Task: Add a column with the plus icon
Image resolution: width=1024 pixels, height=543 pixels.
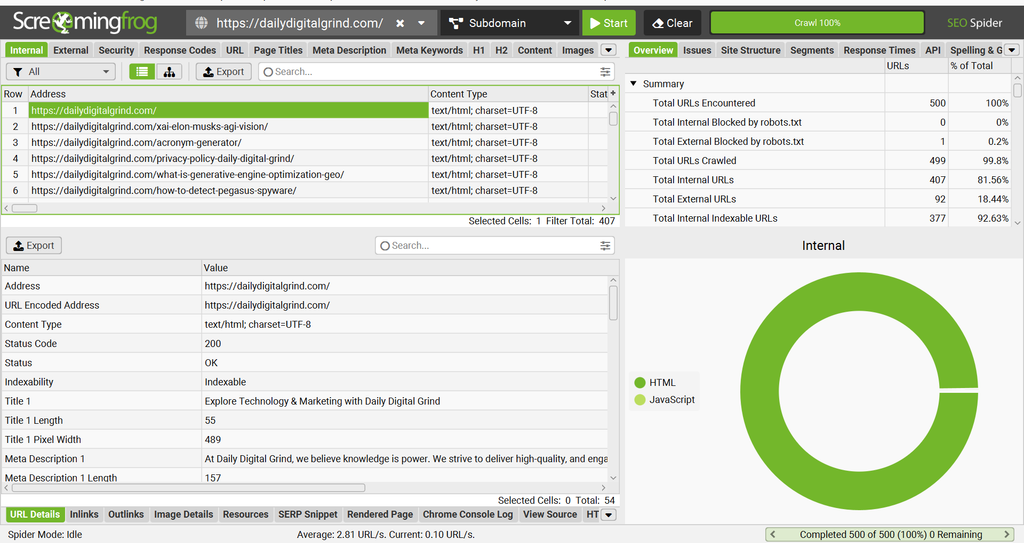Action: 613,93
